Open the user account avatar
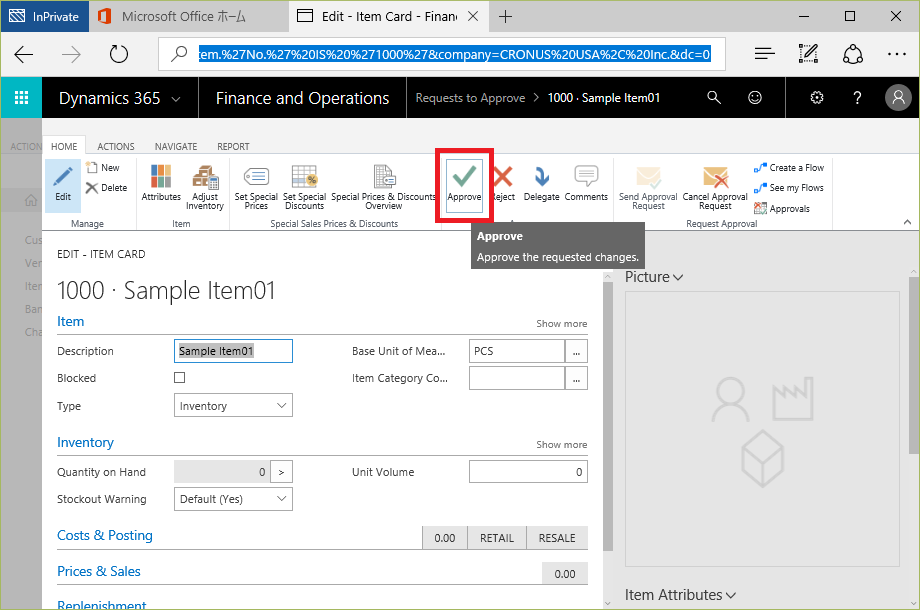The image size is (920, 610). 898,97
